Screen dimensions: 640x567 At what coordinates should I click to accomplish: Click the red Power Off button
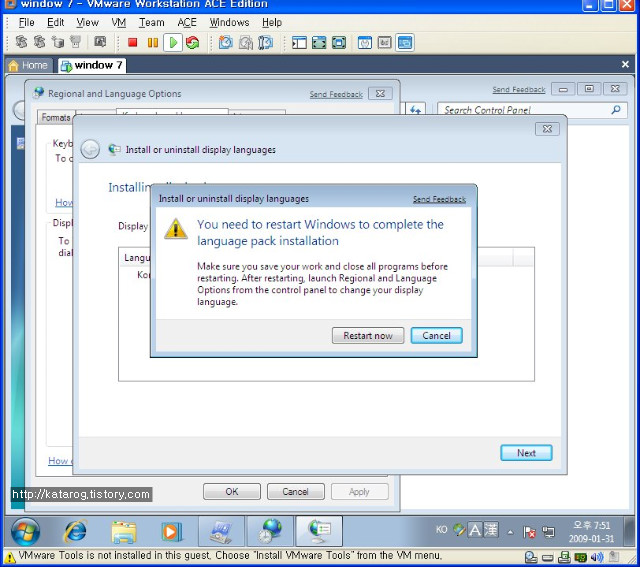132,42
